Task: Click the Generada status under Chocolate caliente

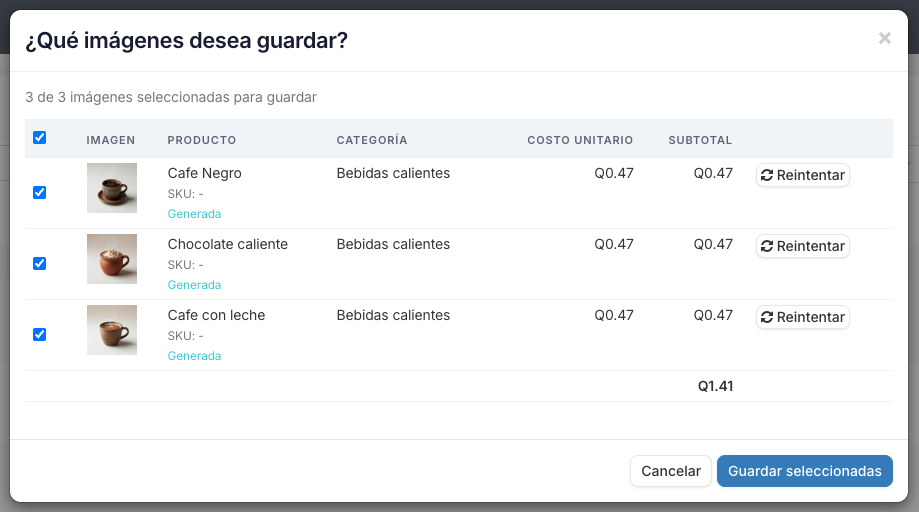Action: pyautogui.click(x=194, y=285)
